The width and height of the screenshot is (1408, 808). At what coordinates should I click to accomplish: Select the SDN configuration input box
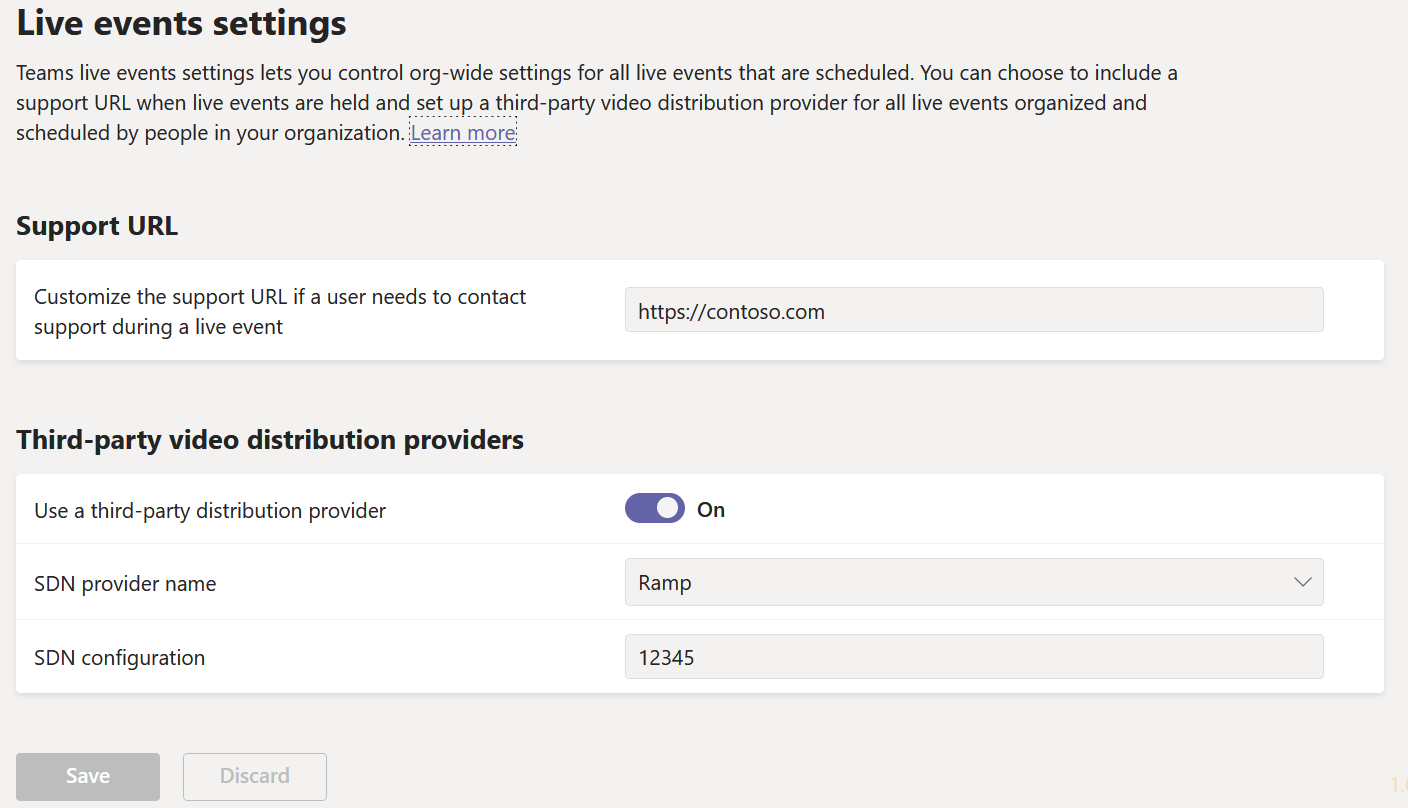tap(974, 656)
